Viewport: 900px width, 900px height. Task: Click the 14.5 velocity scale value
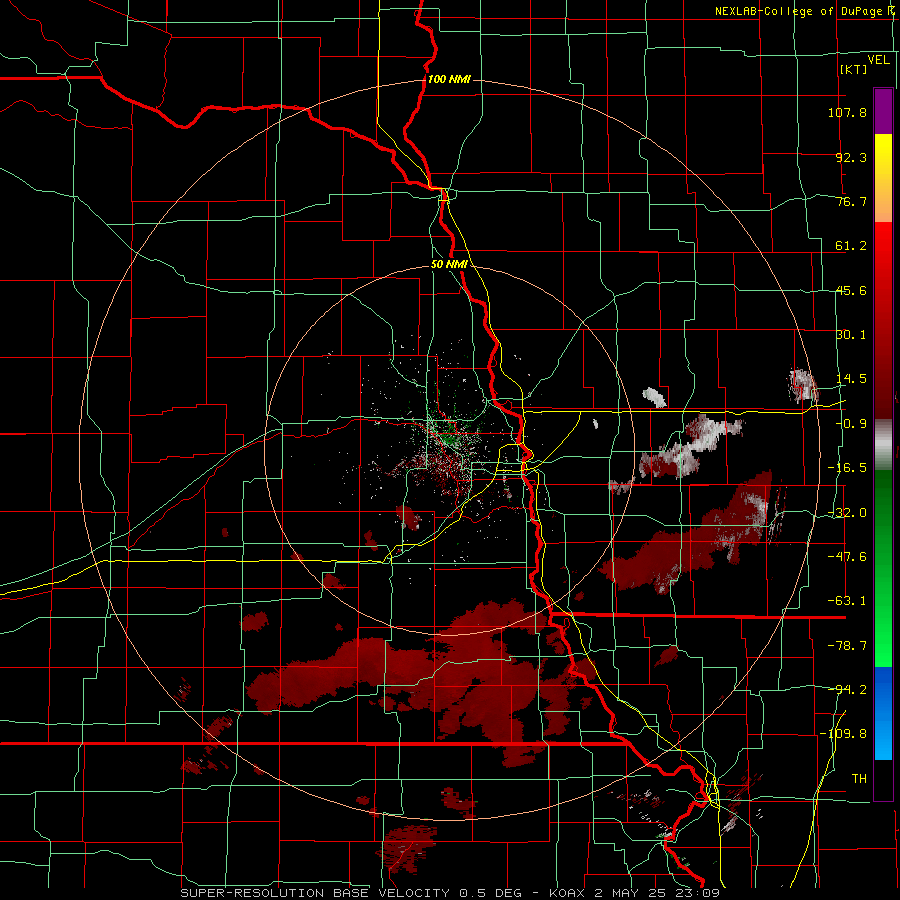[x=851, y=379]
